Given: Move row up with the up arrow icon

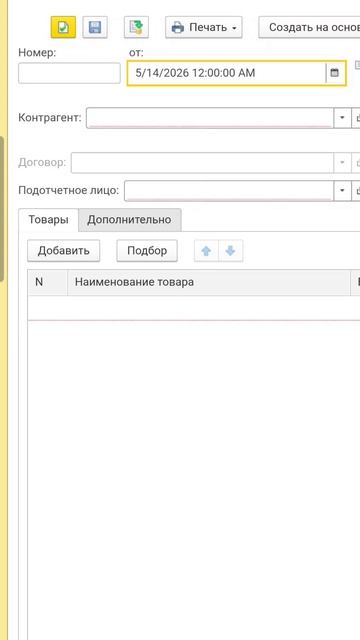Looking at the screenshot, I should 206,251.
